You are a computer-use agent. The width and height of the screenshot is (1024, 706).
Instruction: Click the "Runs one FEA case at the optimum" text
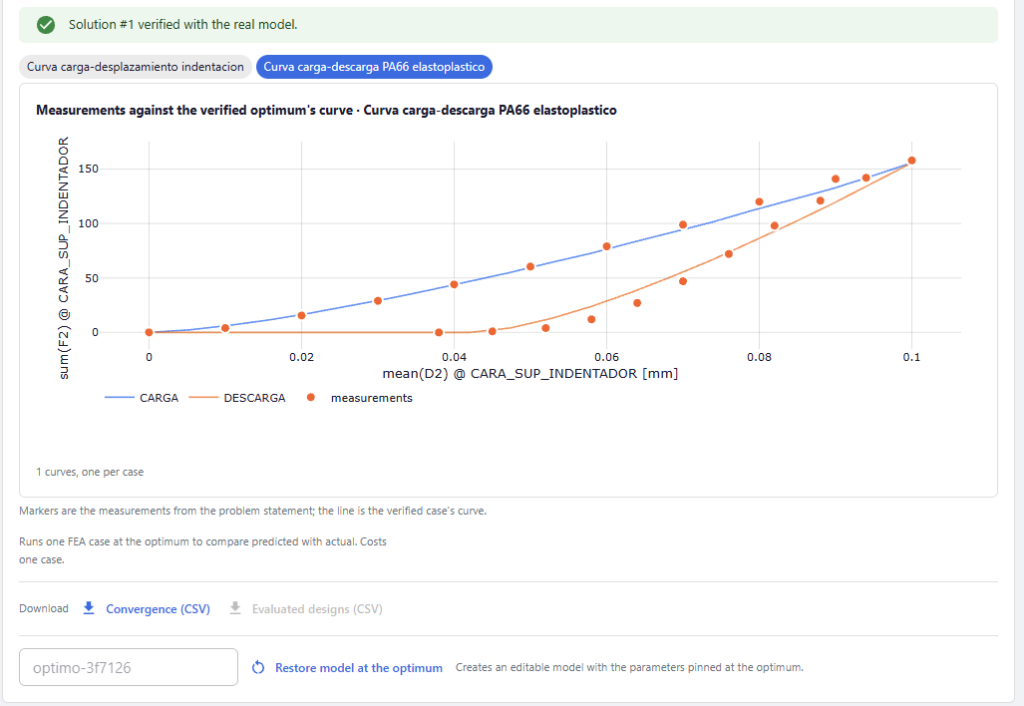pyautogui.click(x=202, y=551)
